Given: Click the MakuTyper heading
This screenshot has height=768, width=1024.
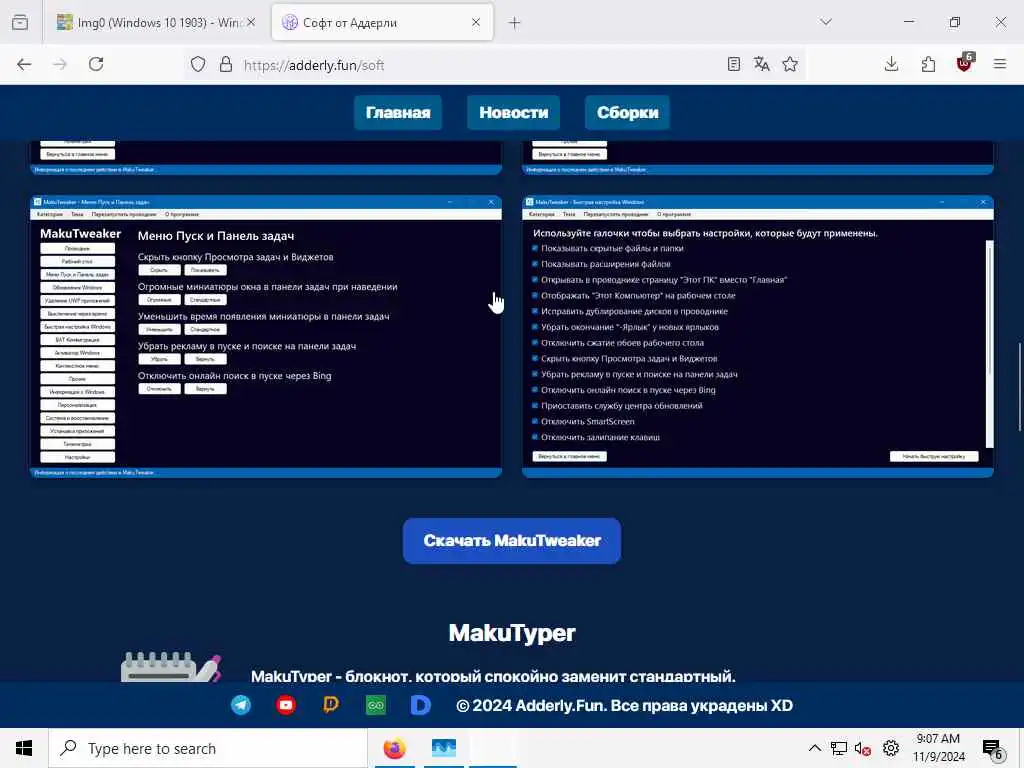Looking at the screenshot, I should coord(512,633).
